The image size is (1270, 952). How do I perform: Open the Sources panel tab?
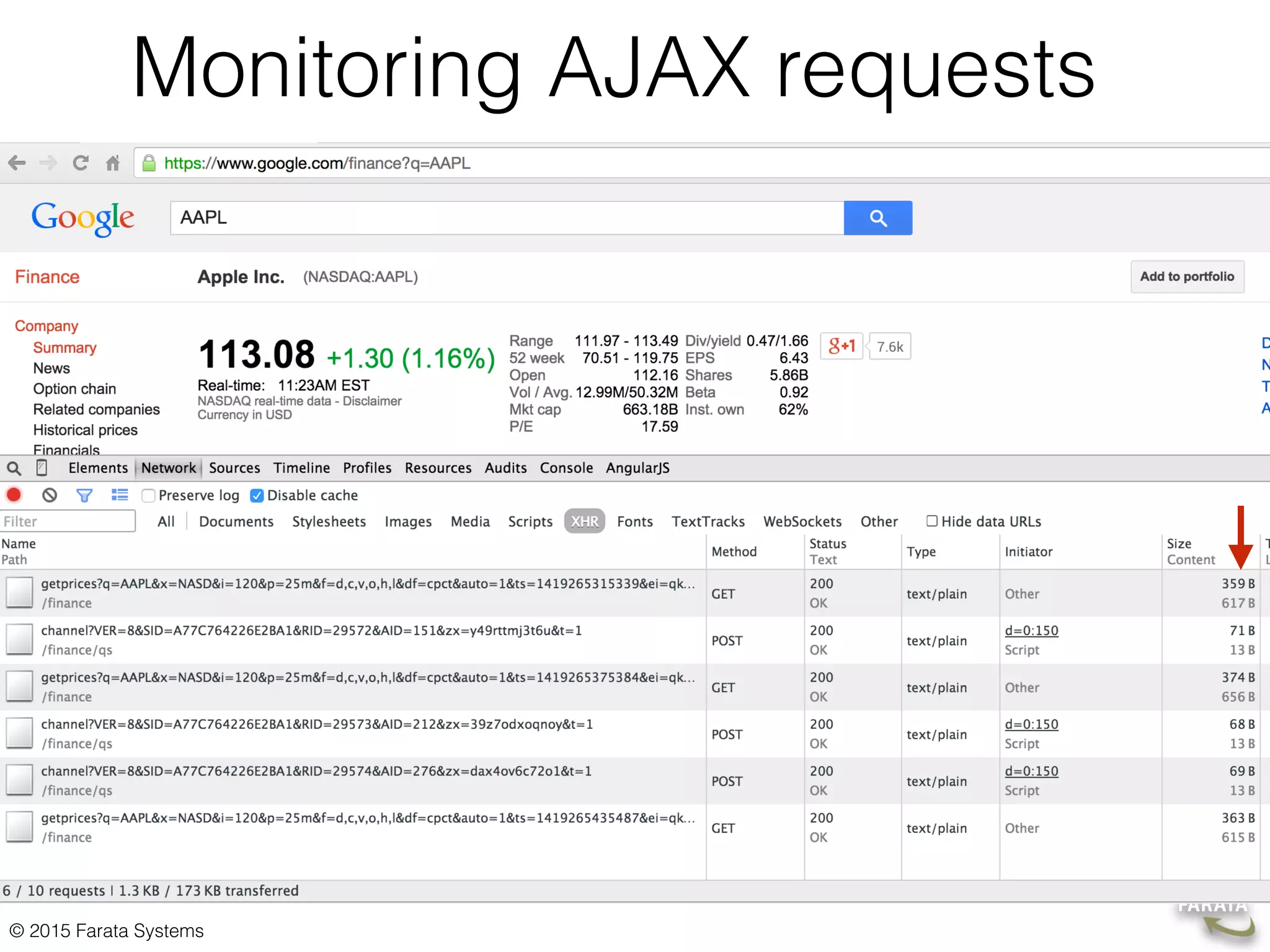[x=234, y=468]
